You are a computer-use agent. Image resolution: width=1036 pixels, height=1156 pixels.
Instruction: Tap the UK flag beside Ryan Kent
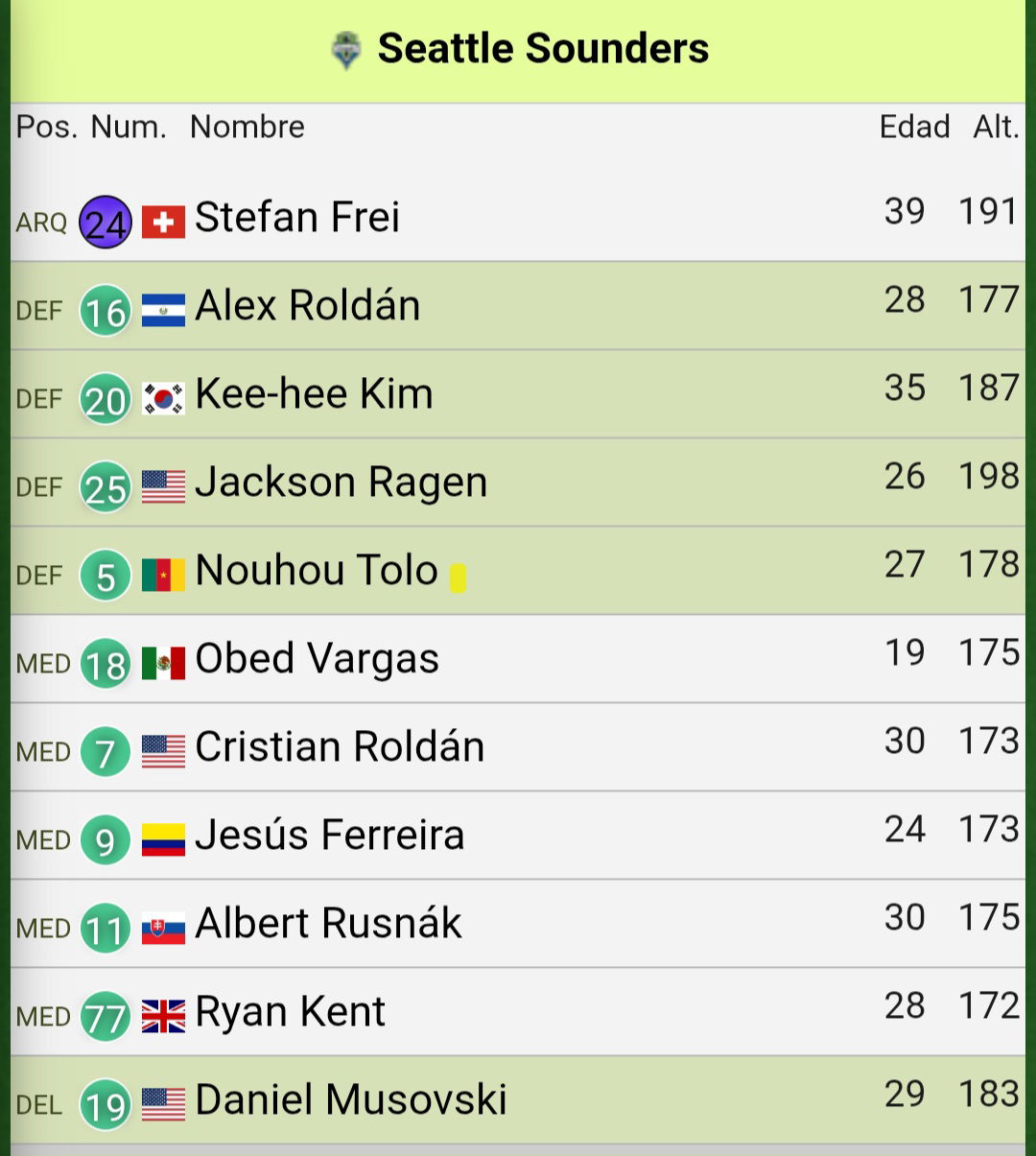tap(163, 1017)
